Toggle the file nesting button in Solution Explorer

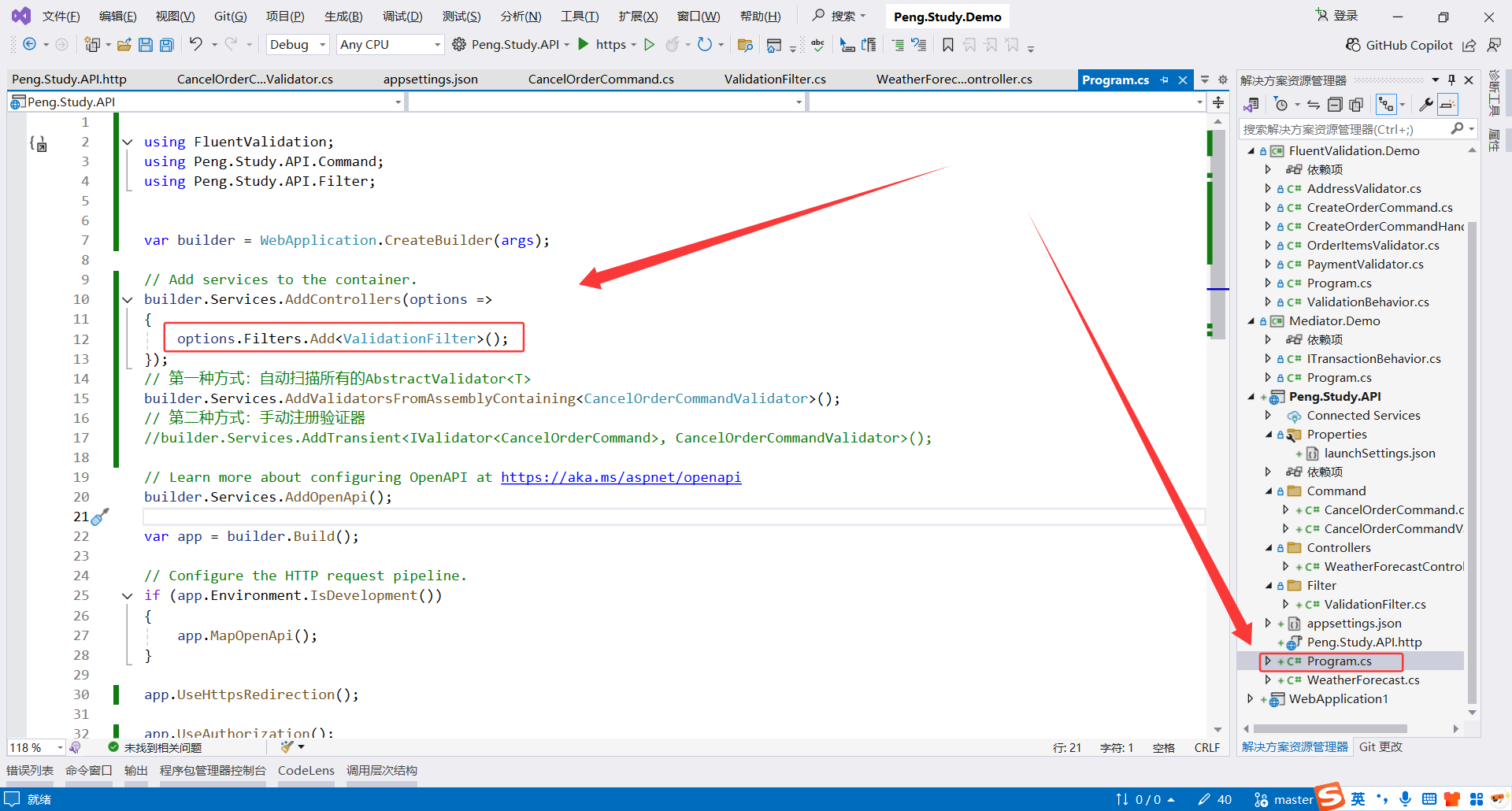tap(1386, 105)
